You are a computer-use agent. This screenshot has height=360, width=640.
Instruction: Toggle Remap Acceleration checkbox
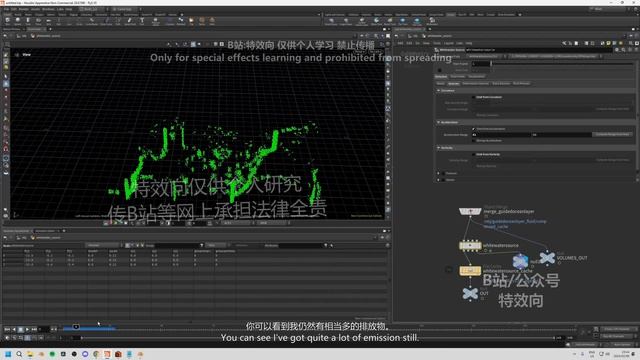pos(473,141)
